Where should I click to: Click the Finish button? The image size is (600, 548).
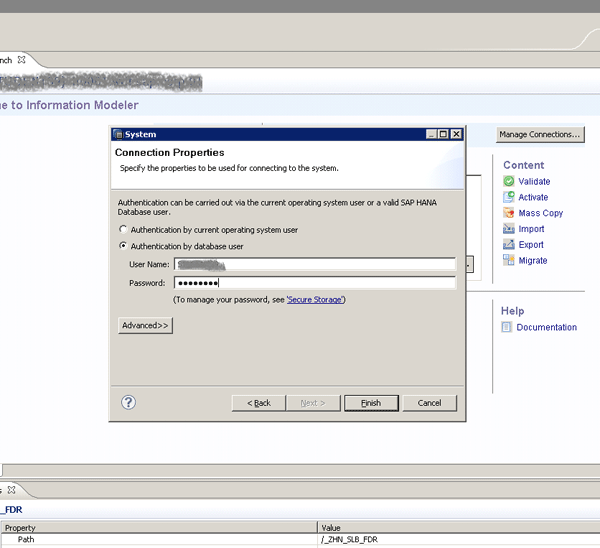point(371,403)
